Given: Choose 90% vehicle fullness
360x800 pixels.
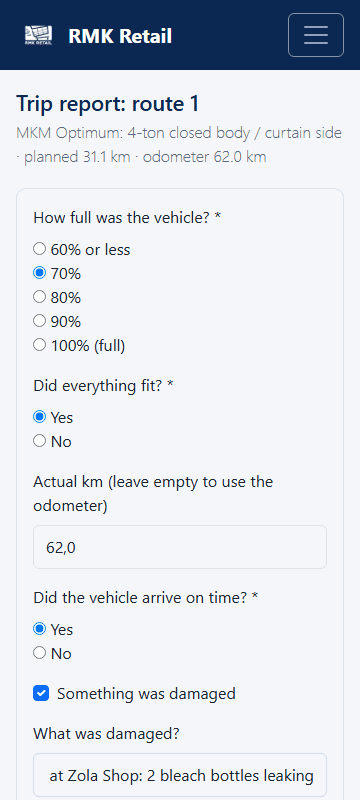Looking at the screenshot, I should pyautogui.click(x=39, y=321).
